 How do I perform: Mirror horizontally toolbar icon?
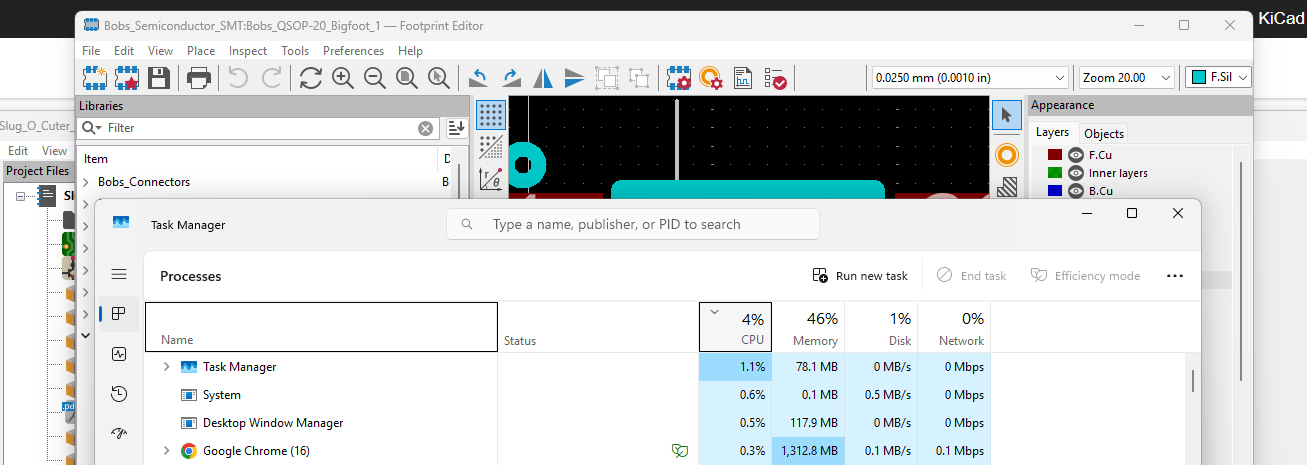[x=543, y=77]
